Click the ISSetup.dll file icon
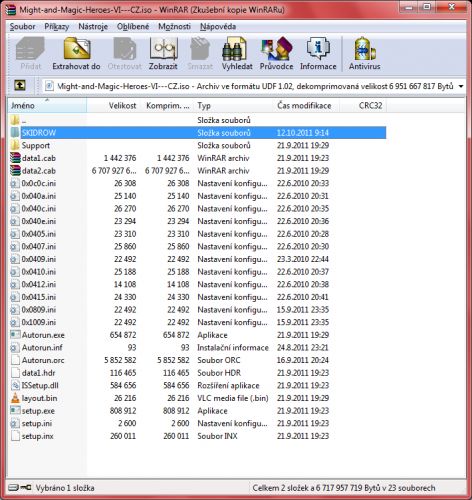The image size is (472, 500). click(x=15, y=385)
